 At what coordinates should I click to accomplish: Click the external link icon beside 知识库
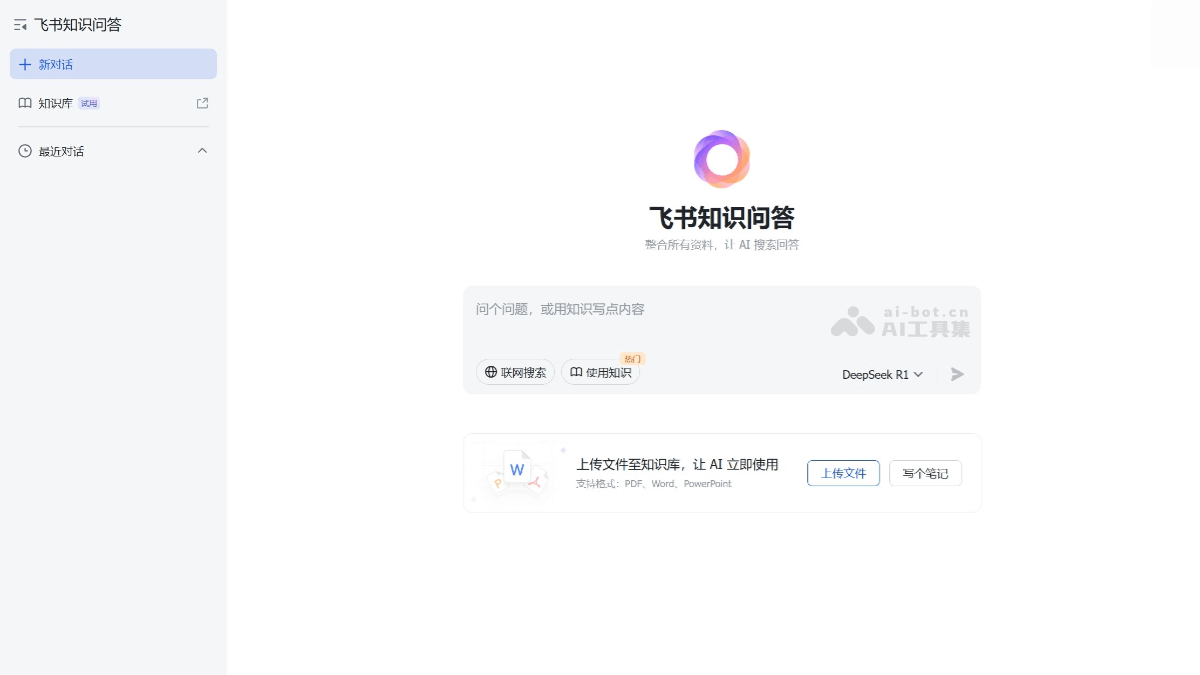tap(201, 103)
